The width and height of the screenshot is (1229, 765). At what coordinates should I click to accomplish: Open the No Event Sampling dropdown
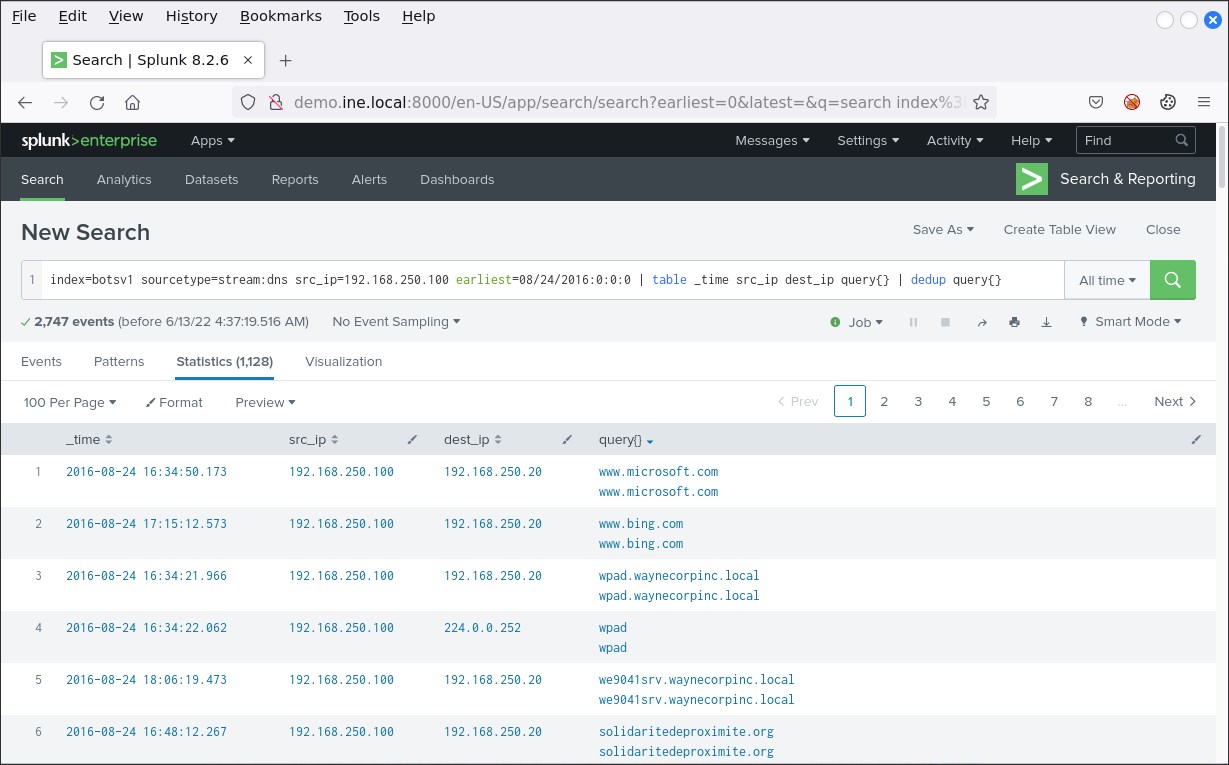(396, 322)
